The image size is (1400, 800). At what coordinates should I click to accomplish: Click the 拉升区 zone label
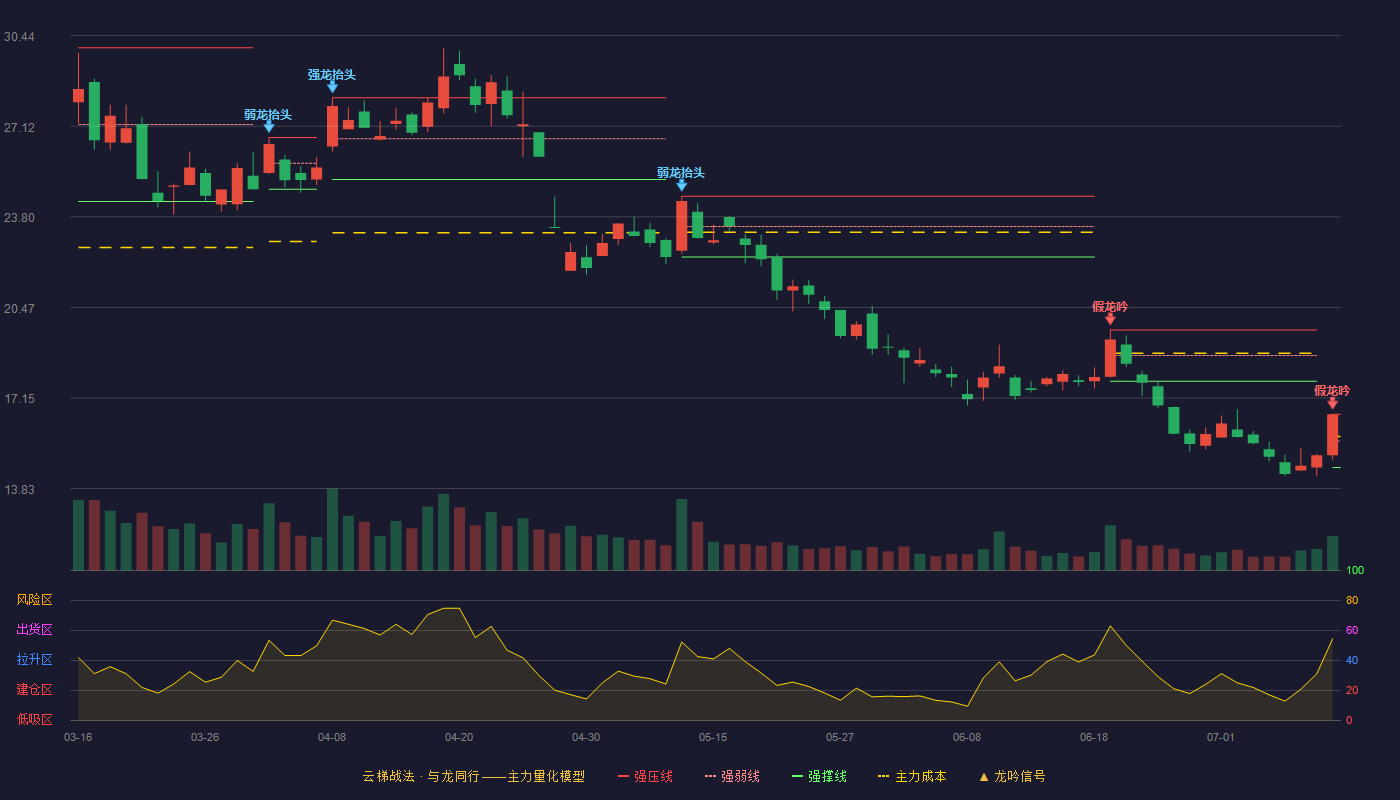coord(34,660)
